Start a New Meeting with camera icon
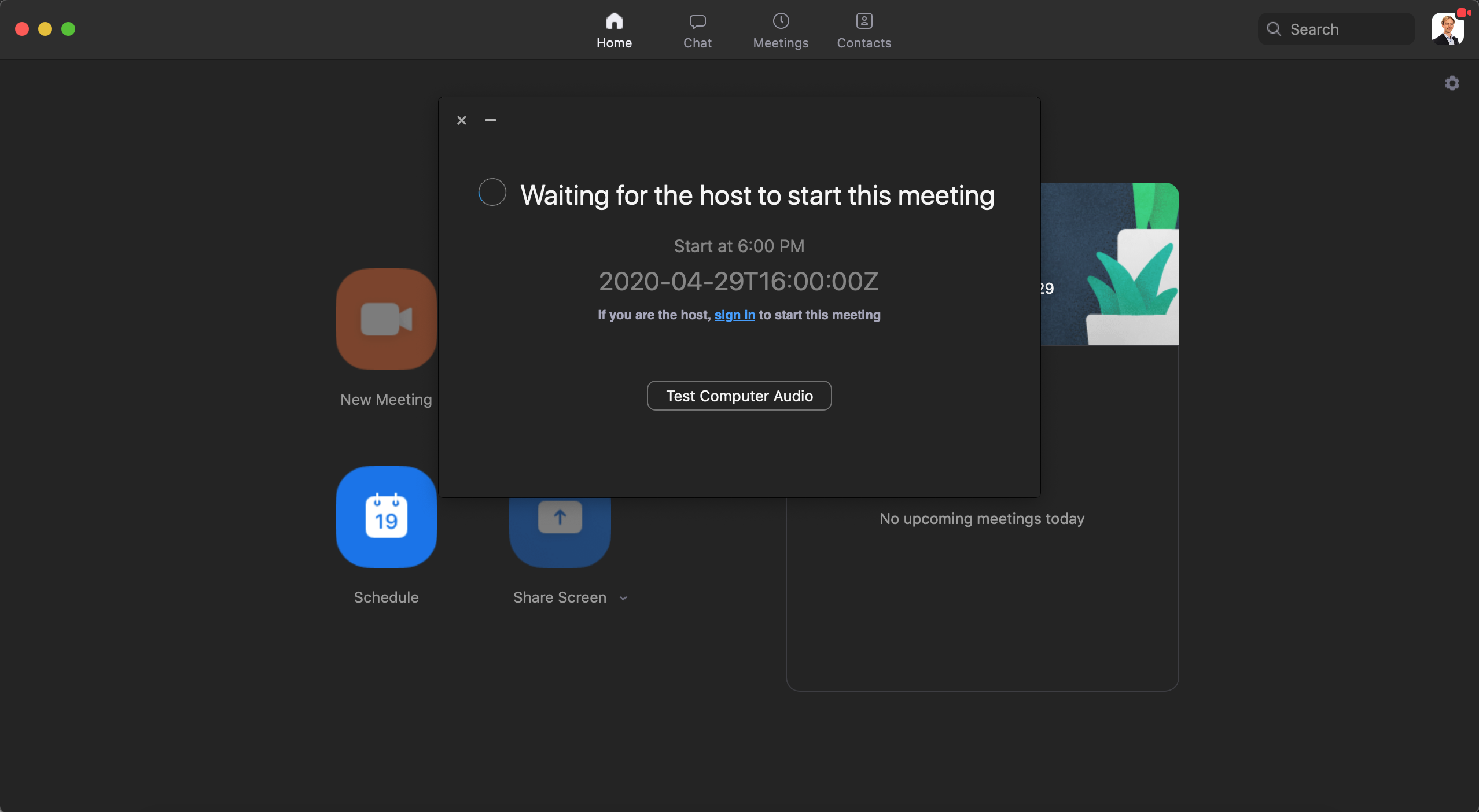The height and width of the screenshot is (812, 1479). (x=386, y=319)
